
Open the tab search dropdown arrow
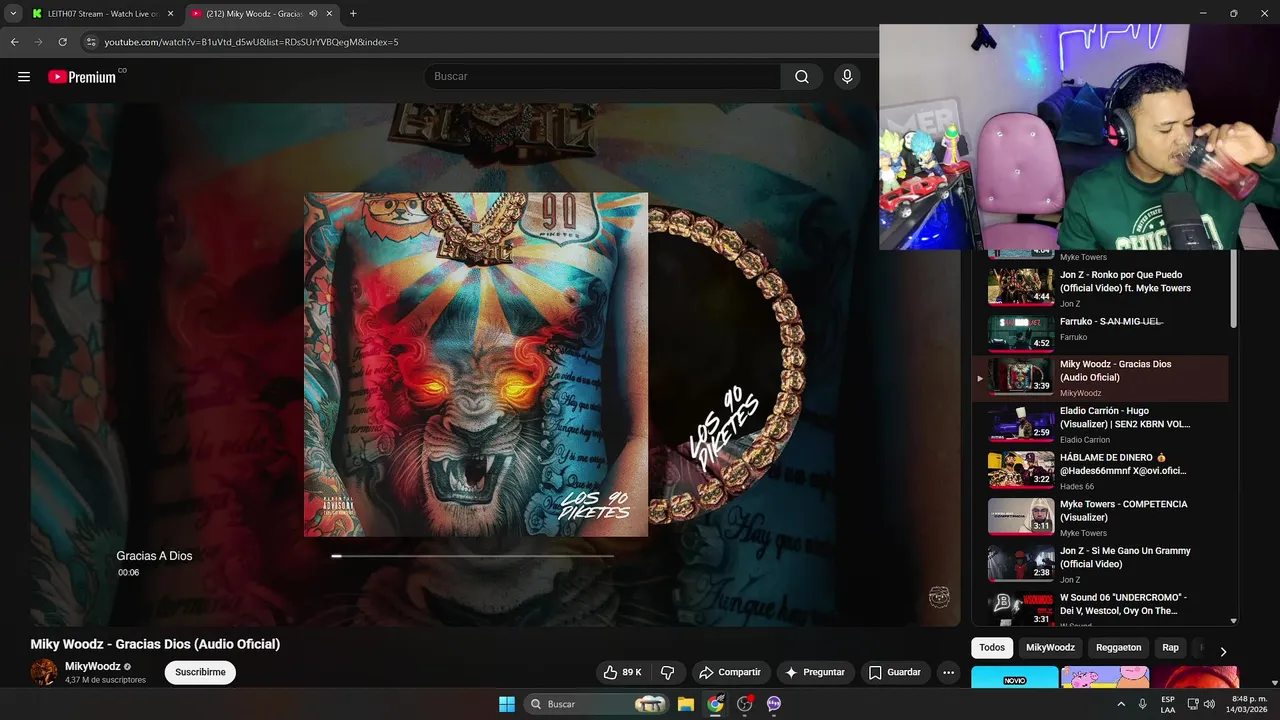(12, 14)
